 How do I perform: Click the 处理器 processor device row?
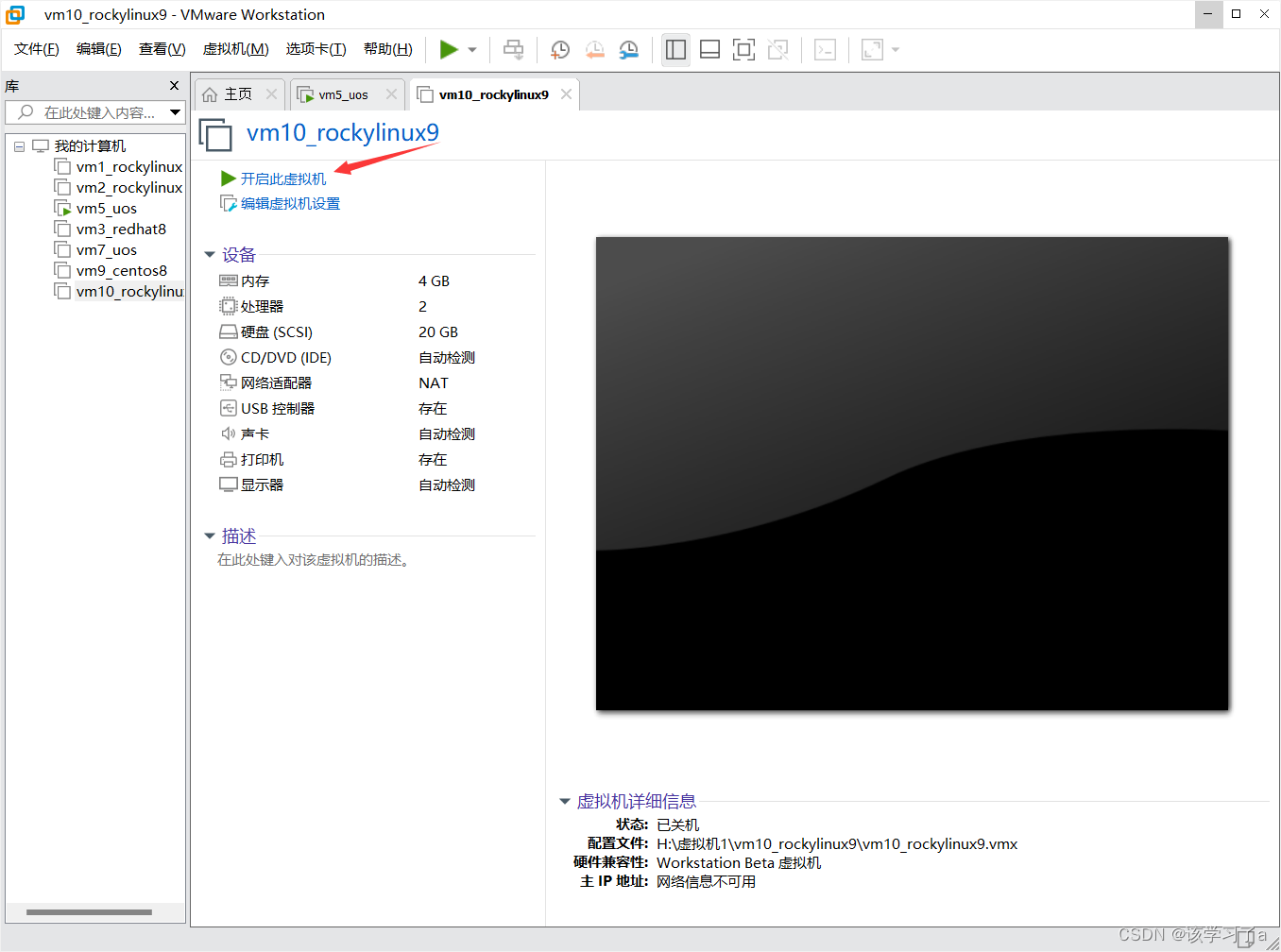coord(376,307)
